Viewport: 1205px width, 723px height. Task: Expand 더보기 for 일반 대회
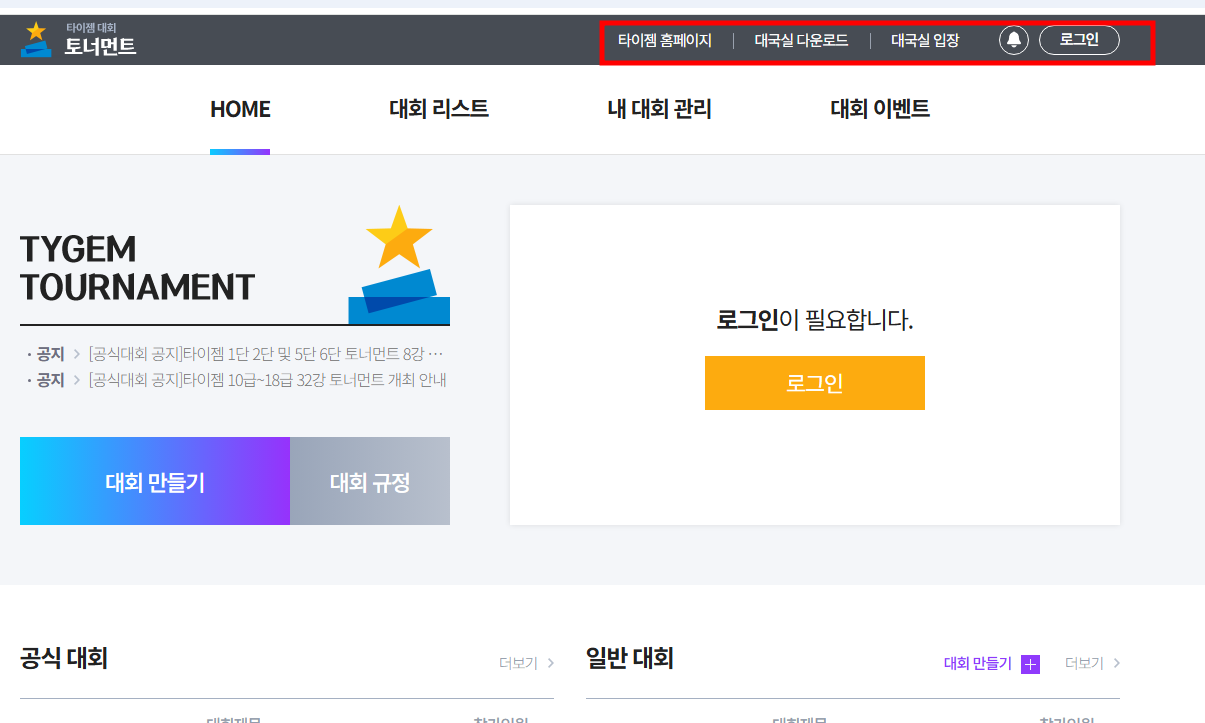point(1093,663)
